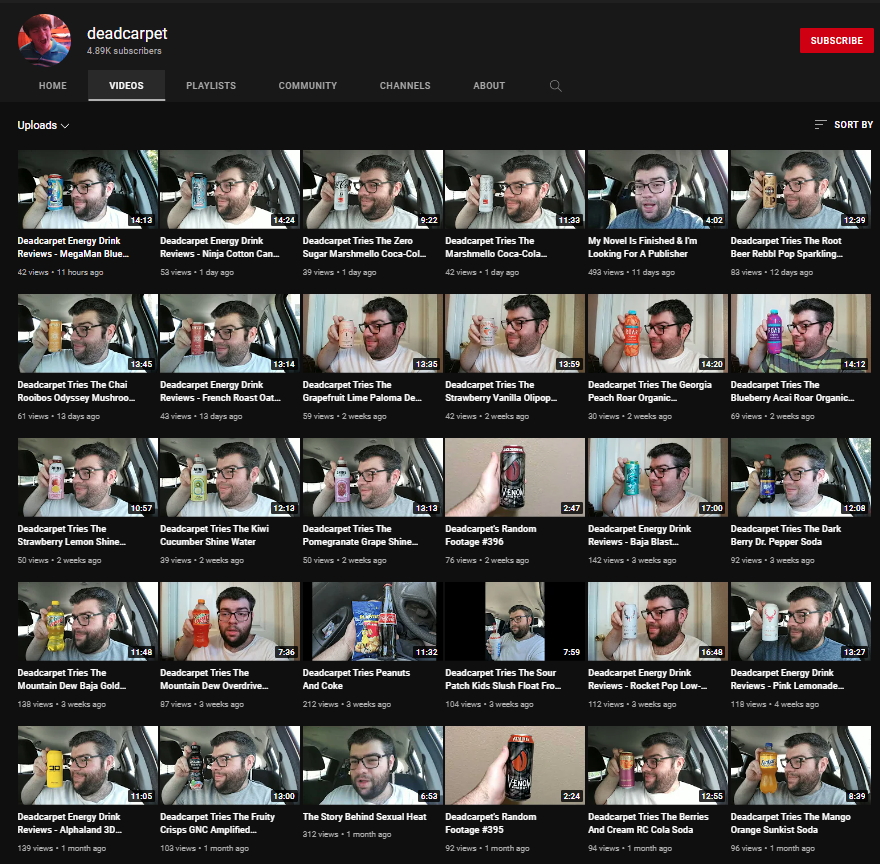The width and height of the screenshot is (880, 864).
Task: Open the Chai Rooibos Odyssey Mushroom thumbnail
Action: point(88,333)
